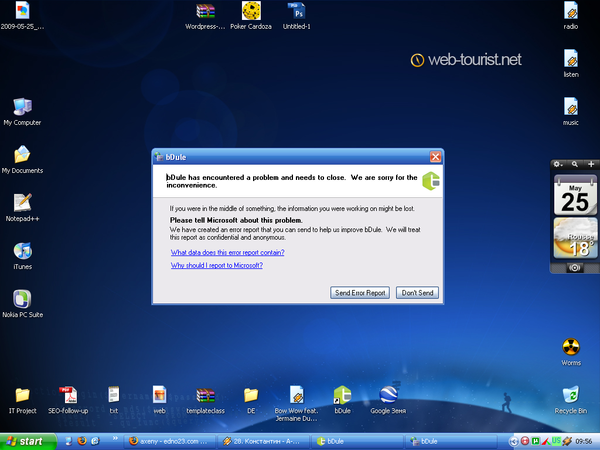Click the weather gadget showing 18°
This screenshot has height=450, width=600.
tap(575, 238)
